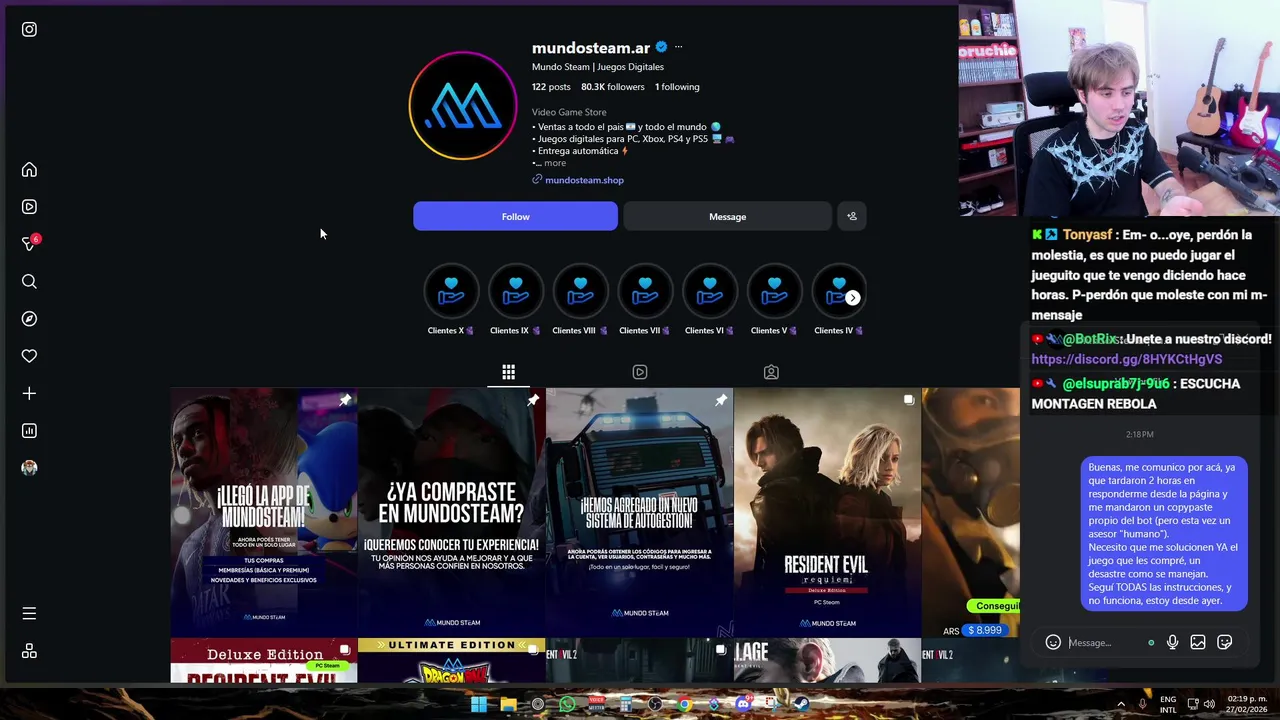The height and width of the screenshot is (720, 1280).
Task: Attach an image to the message
Action: tap(1198, 643)
